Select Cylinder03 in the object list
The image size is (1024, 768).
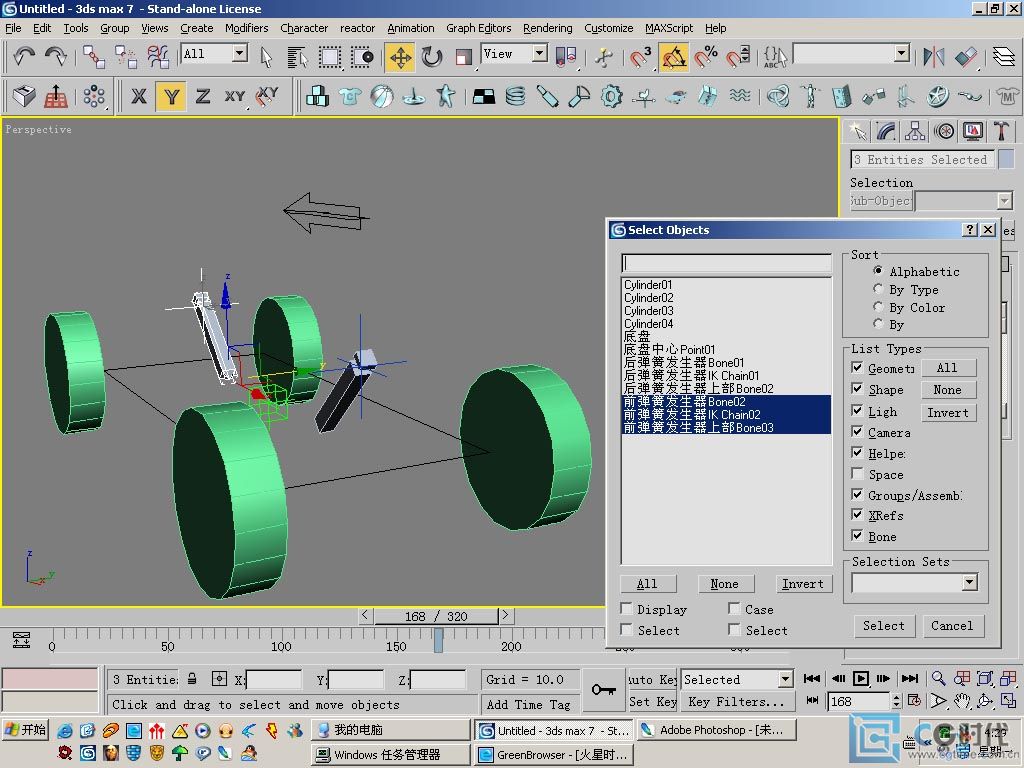coord(648,311)
